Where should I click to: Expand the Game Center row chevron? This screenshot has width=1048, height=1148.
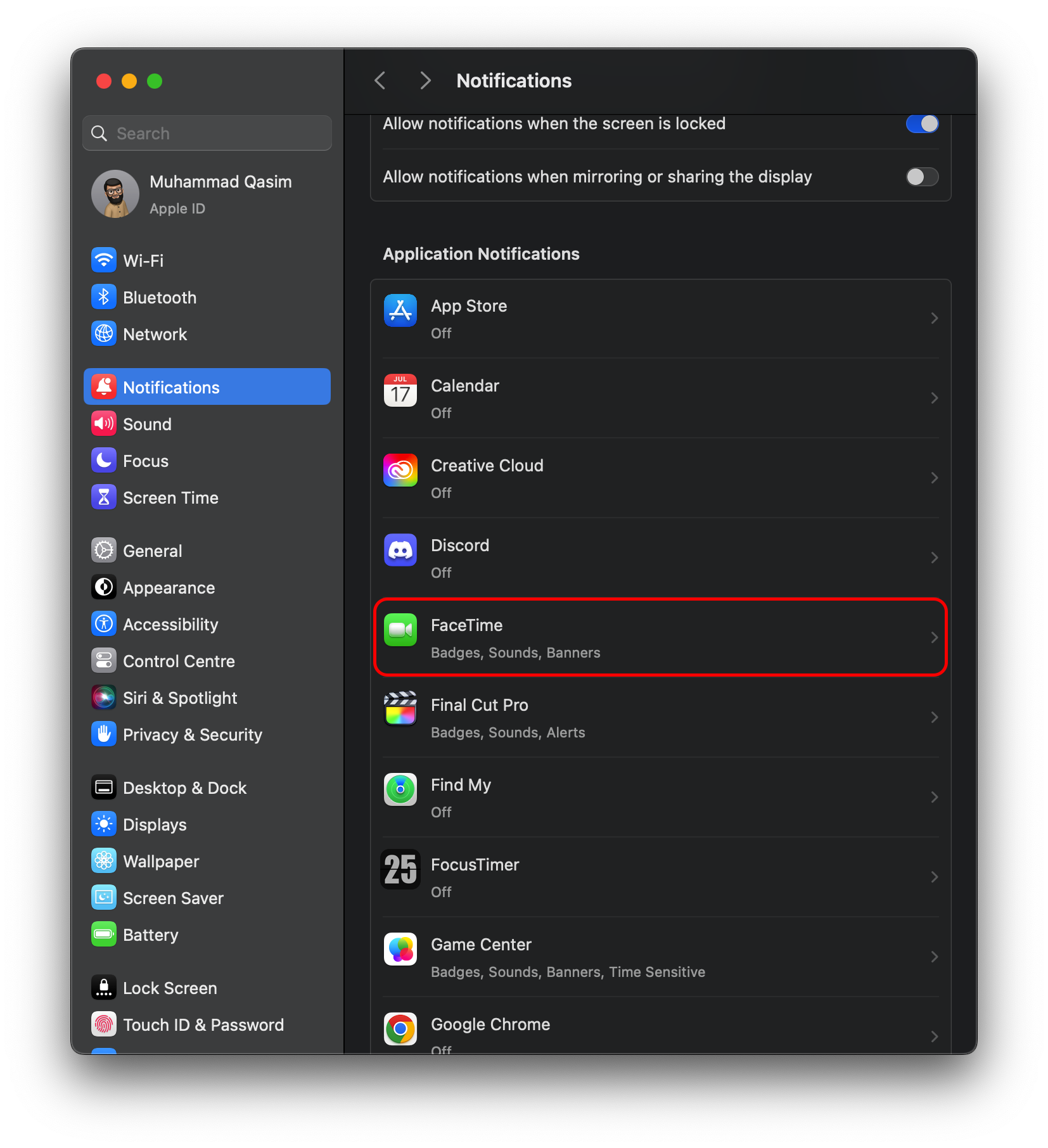[934, 957]
